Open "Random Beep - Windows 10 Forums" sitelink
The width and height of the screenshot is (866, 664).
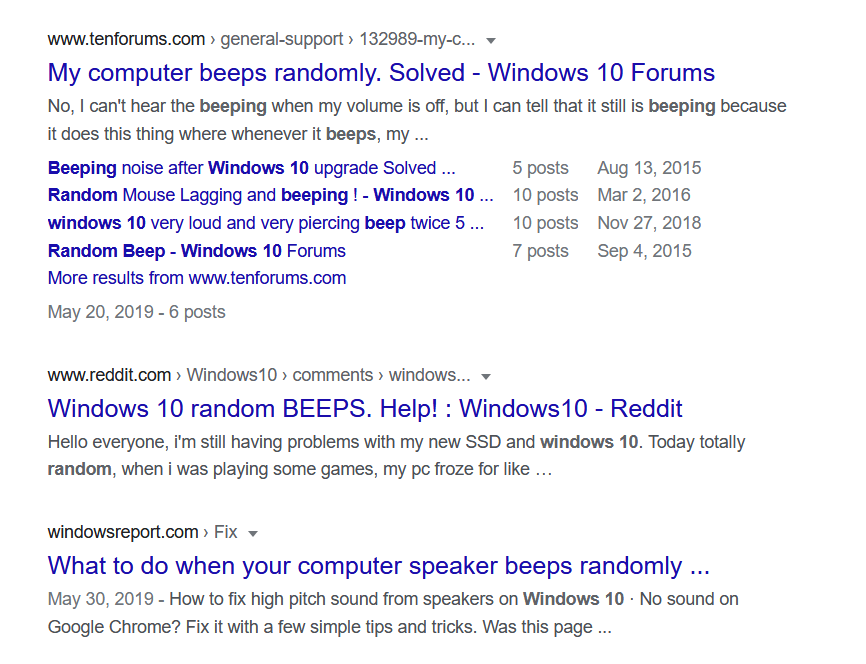pyautogui.click(x=196, y=251)
